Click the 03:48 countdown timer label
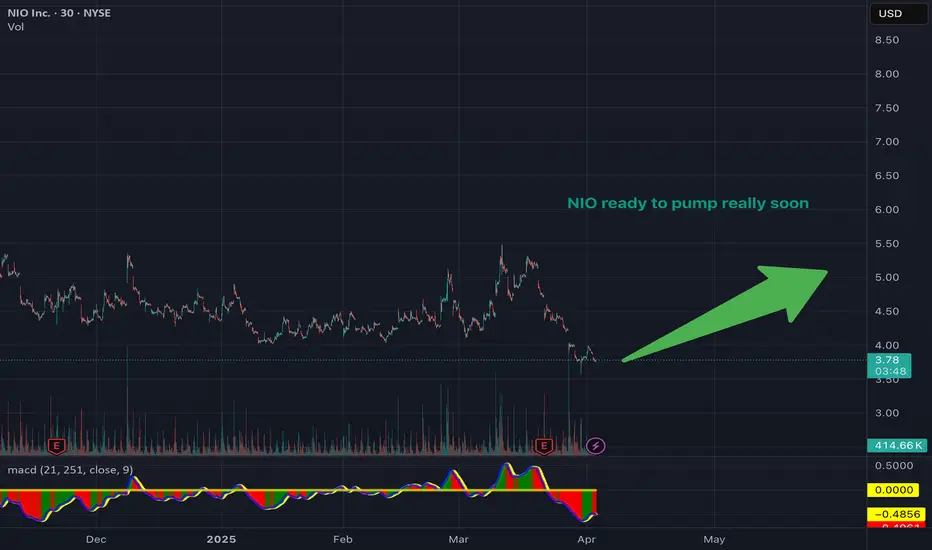Screen dimensions: 932x550 (890, 372)
